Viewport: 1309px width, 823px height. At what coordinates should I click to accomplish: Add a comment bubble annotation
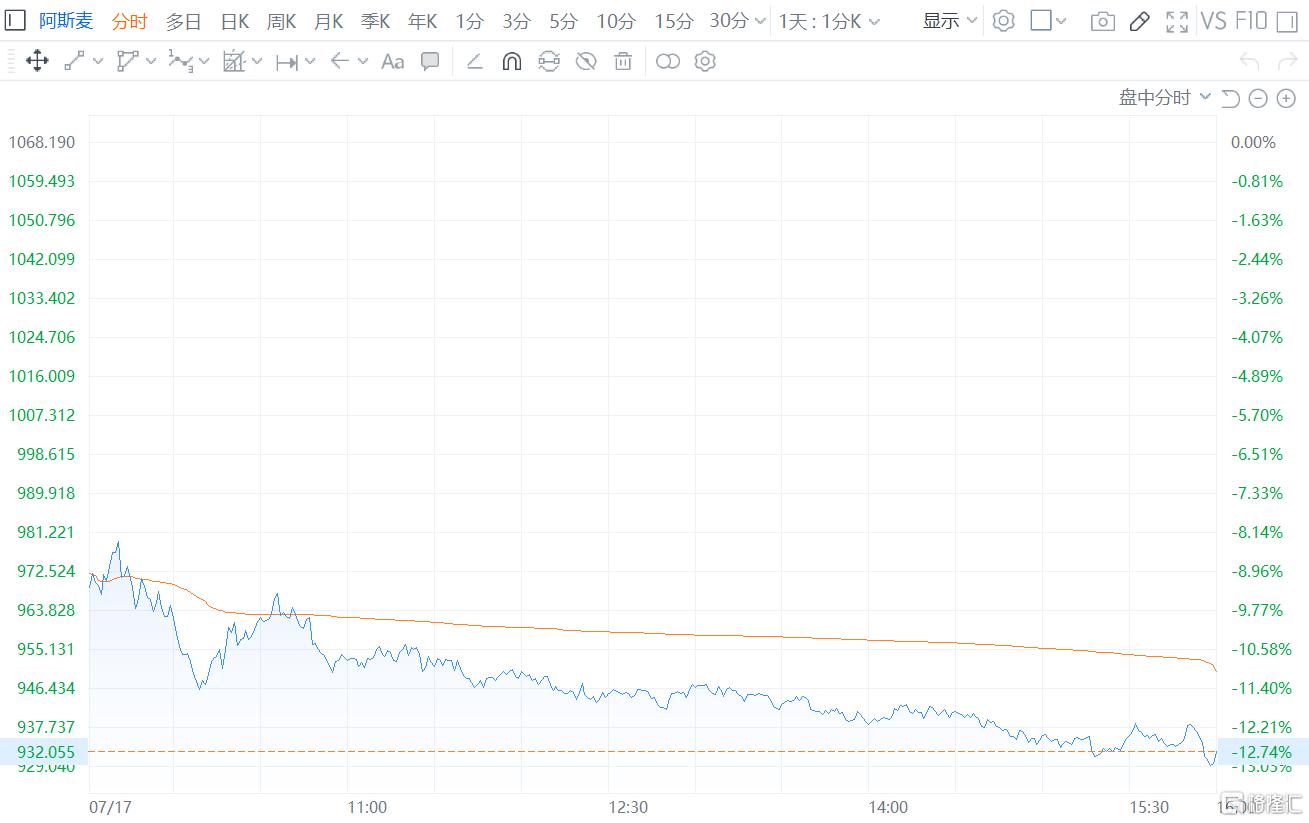pyautogui.click(x=430, y=62)
